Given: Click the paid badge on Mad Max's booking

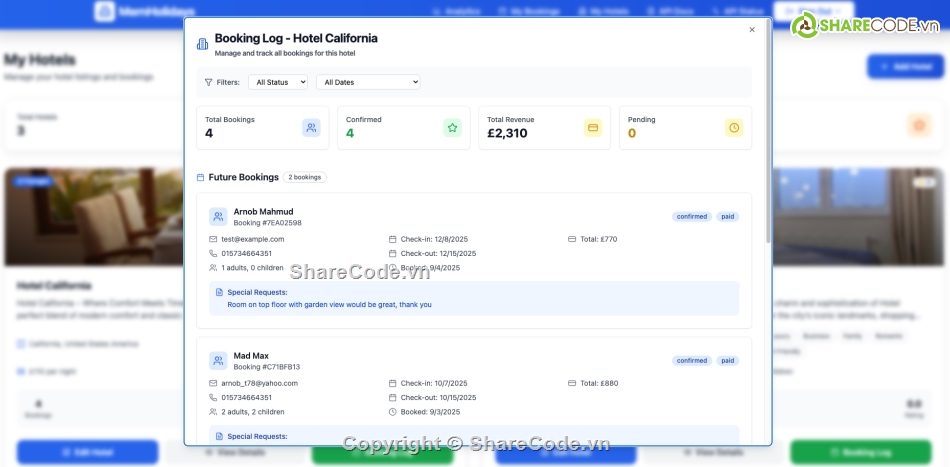Looking at the screenshot, I should pyautogui.click(x=728, y=361).
